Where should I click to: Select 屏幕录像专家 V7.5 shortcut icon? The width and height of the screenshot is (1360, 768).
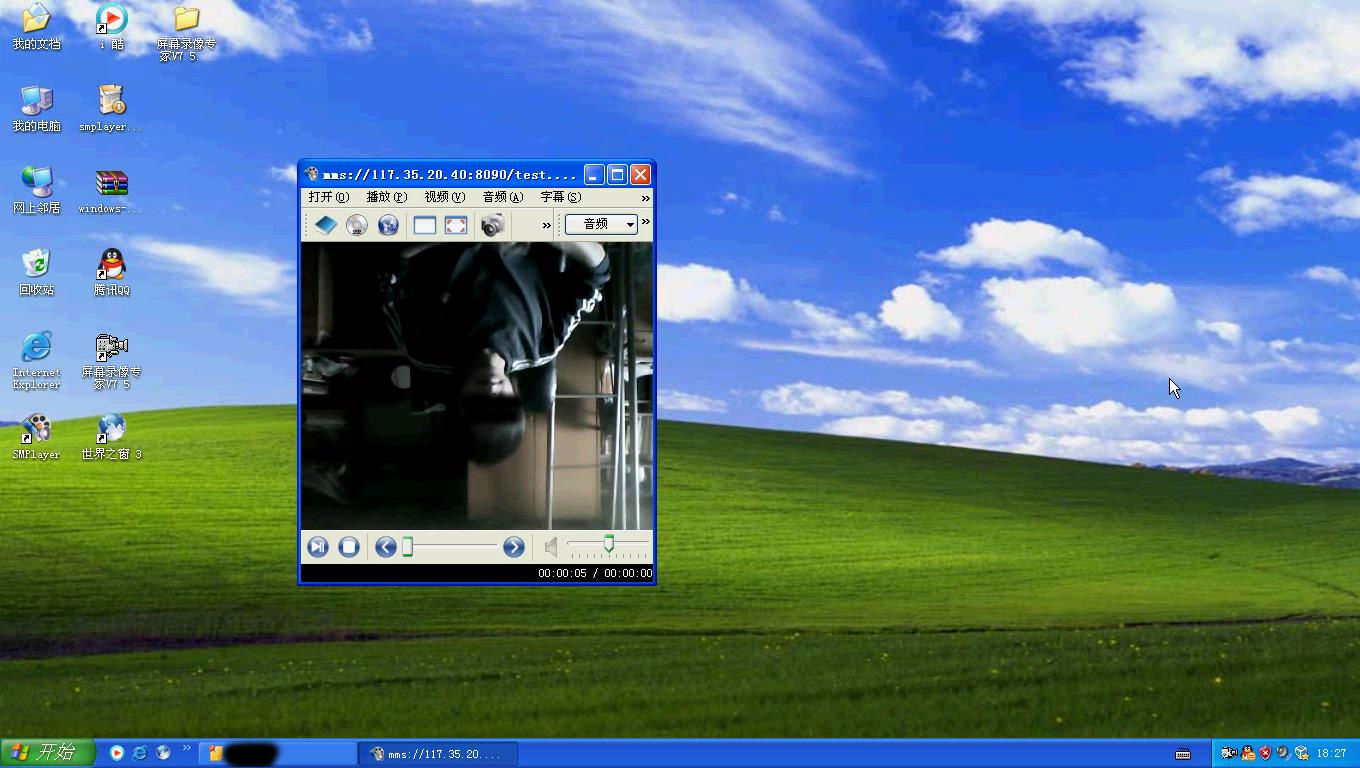point(111,360)
